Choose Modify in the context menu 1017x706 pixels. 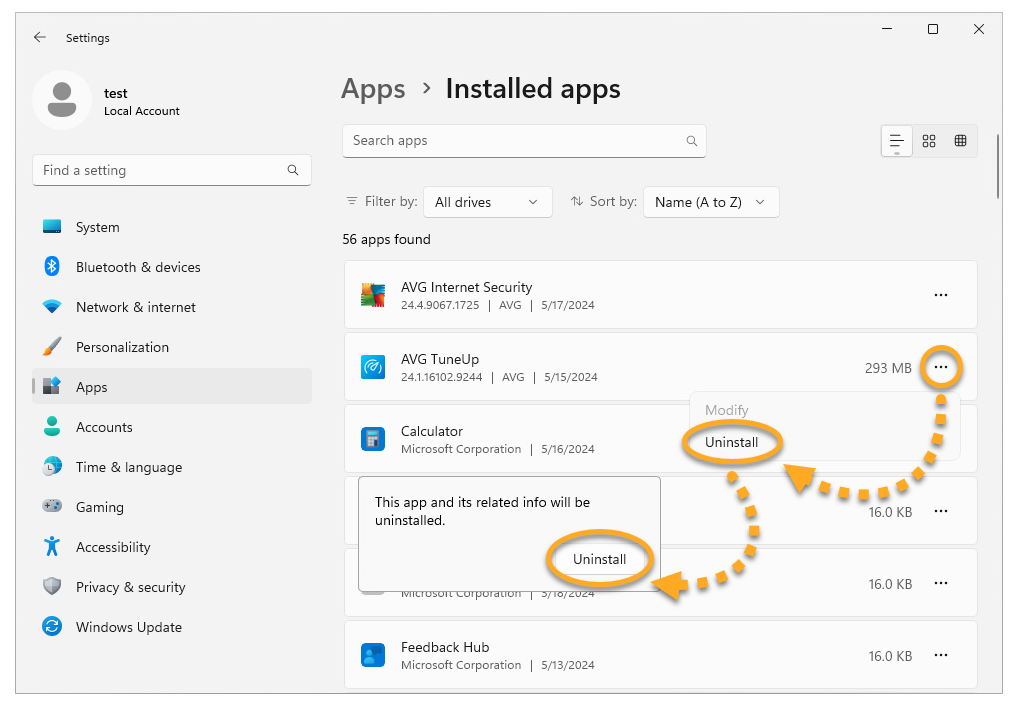point(727,410)
